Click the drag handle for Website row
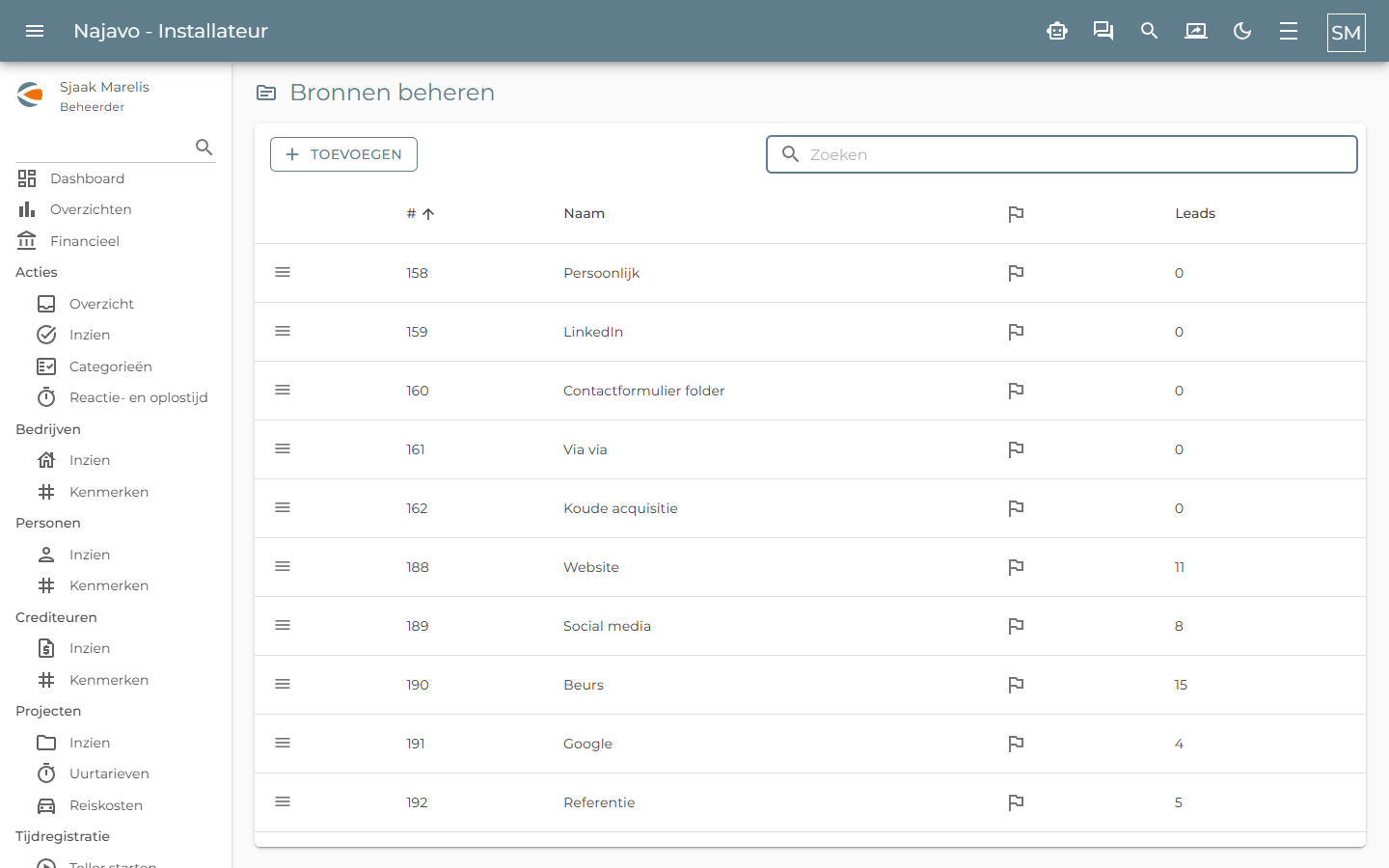 click(x=283, y=566)
